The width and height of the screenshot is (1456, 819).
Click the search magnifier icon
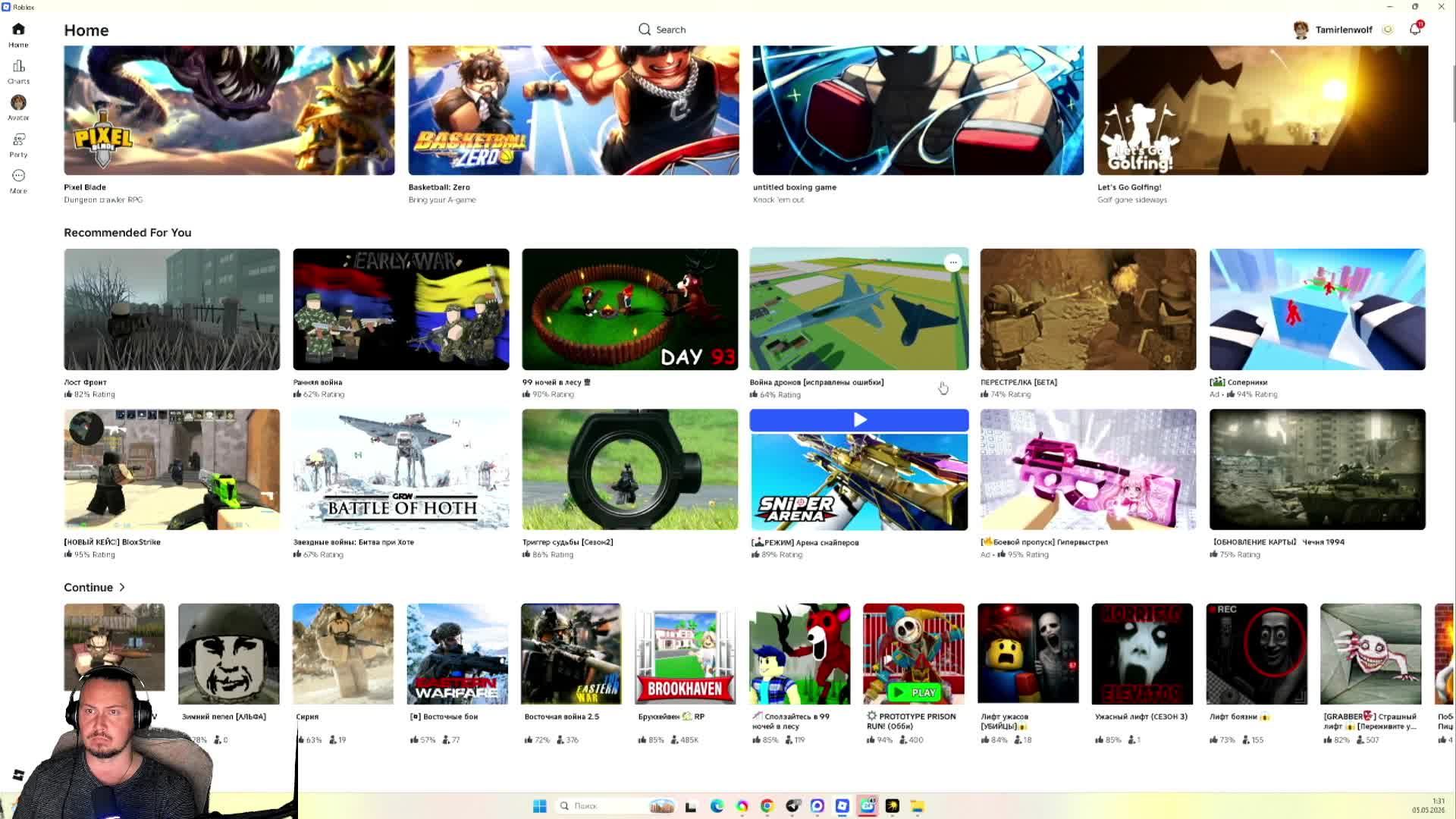pyautogui.click(x=645, y=30)
